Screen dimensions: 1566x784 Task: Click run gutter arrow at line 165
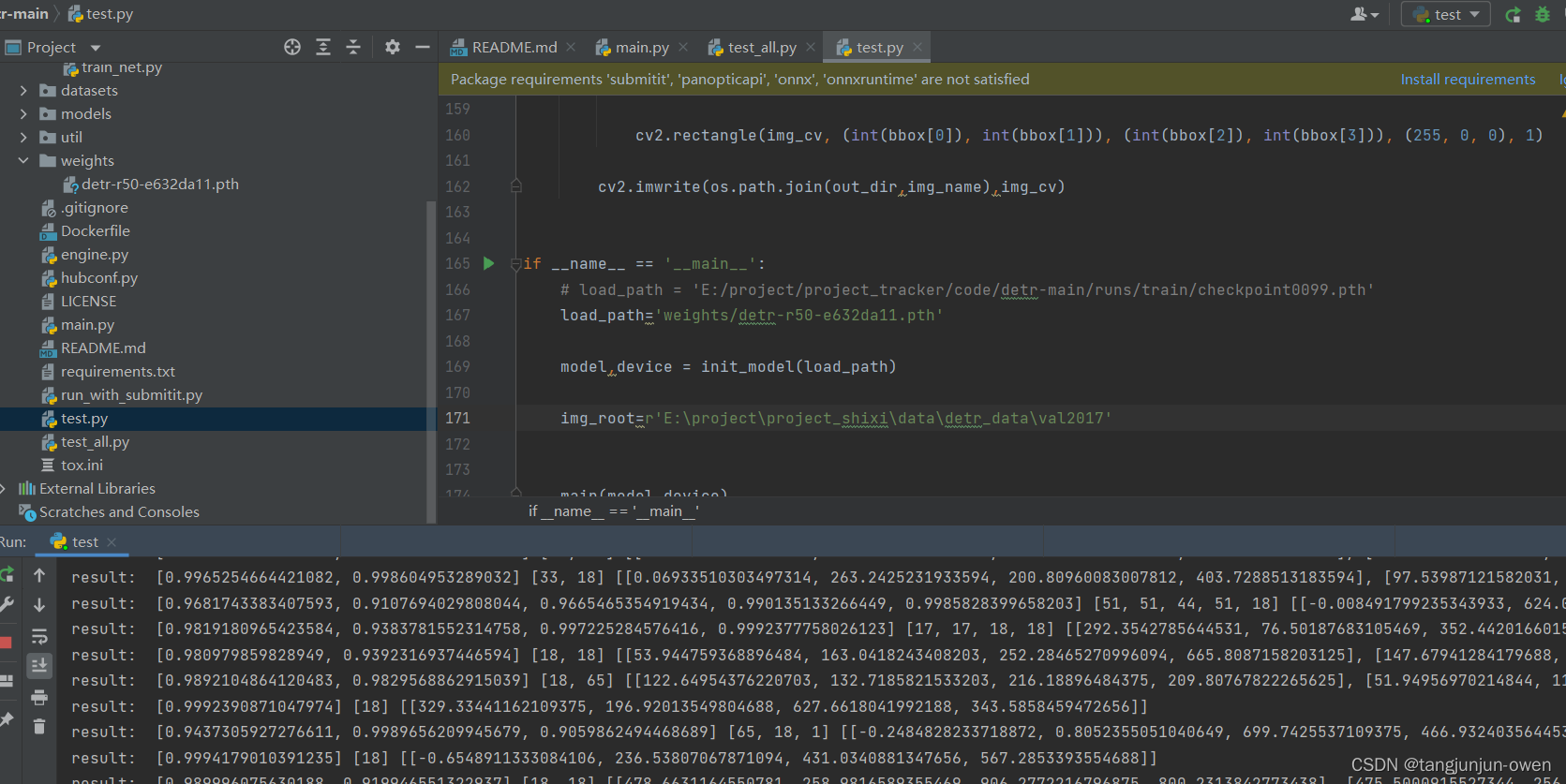(x=488, y=263)
